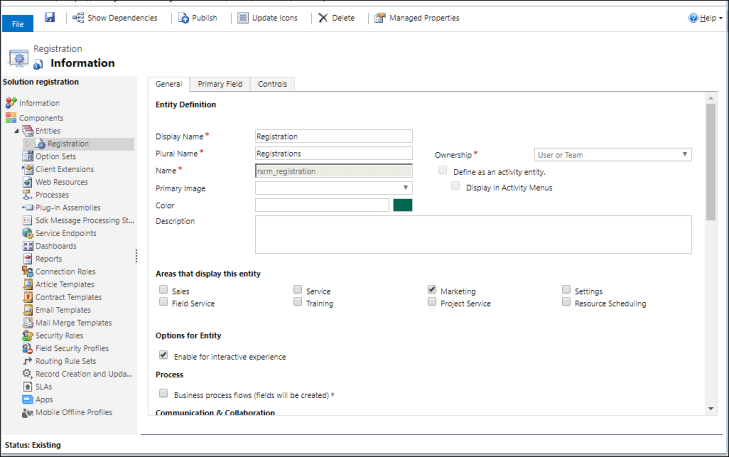The image size is (729, 457).
Task: Uncheck the Marketing area checkbox
Action: pos(432,290)
